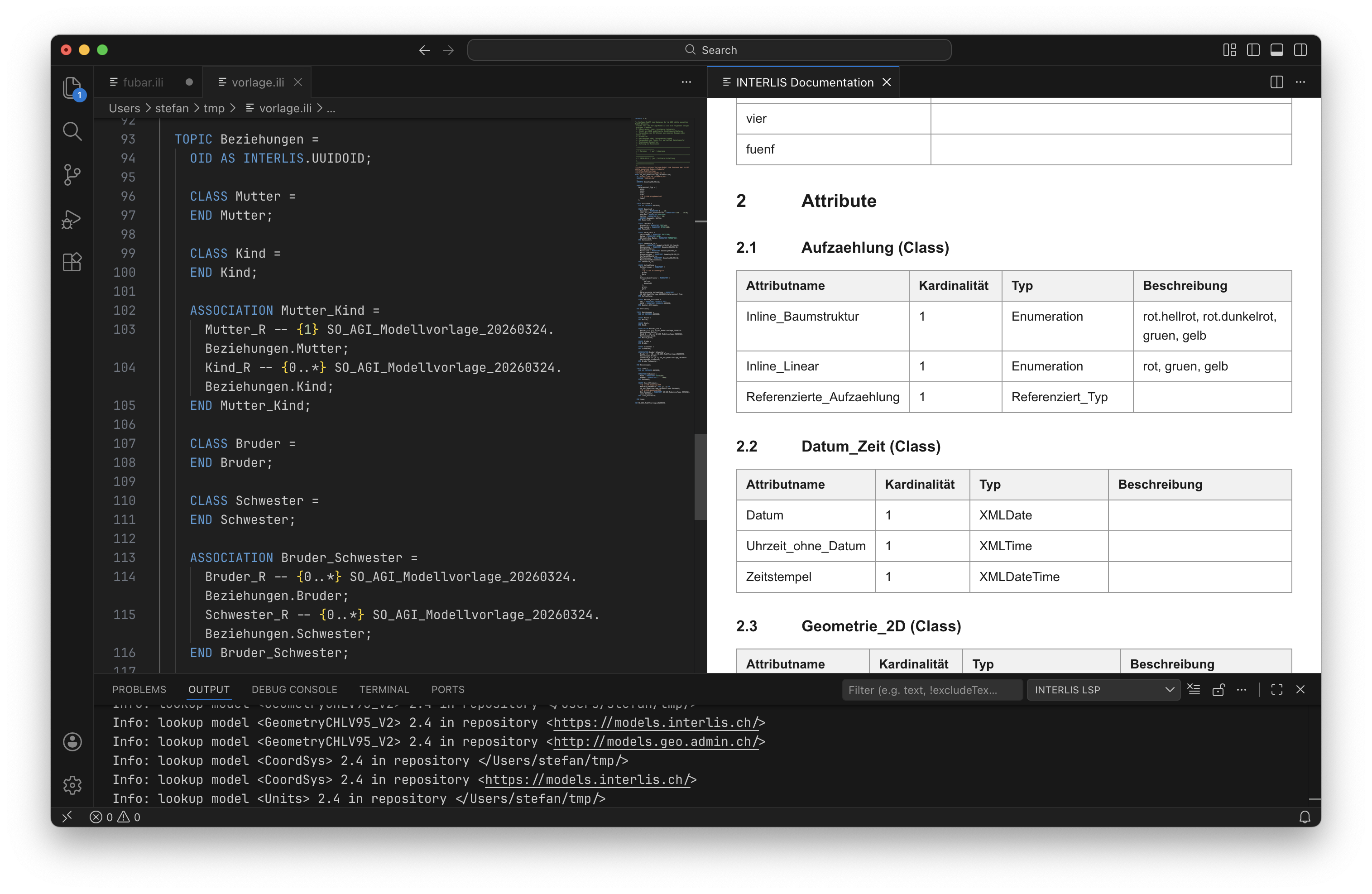The width and height of the screenshot is (1372, 894).
Task: Open the editor group More Actions menu
Action: [686, 82]
